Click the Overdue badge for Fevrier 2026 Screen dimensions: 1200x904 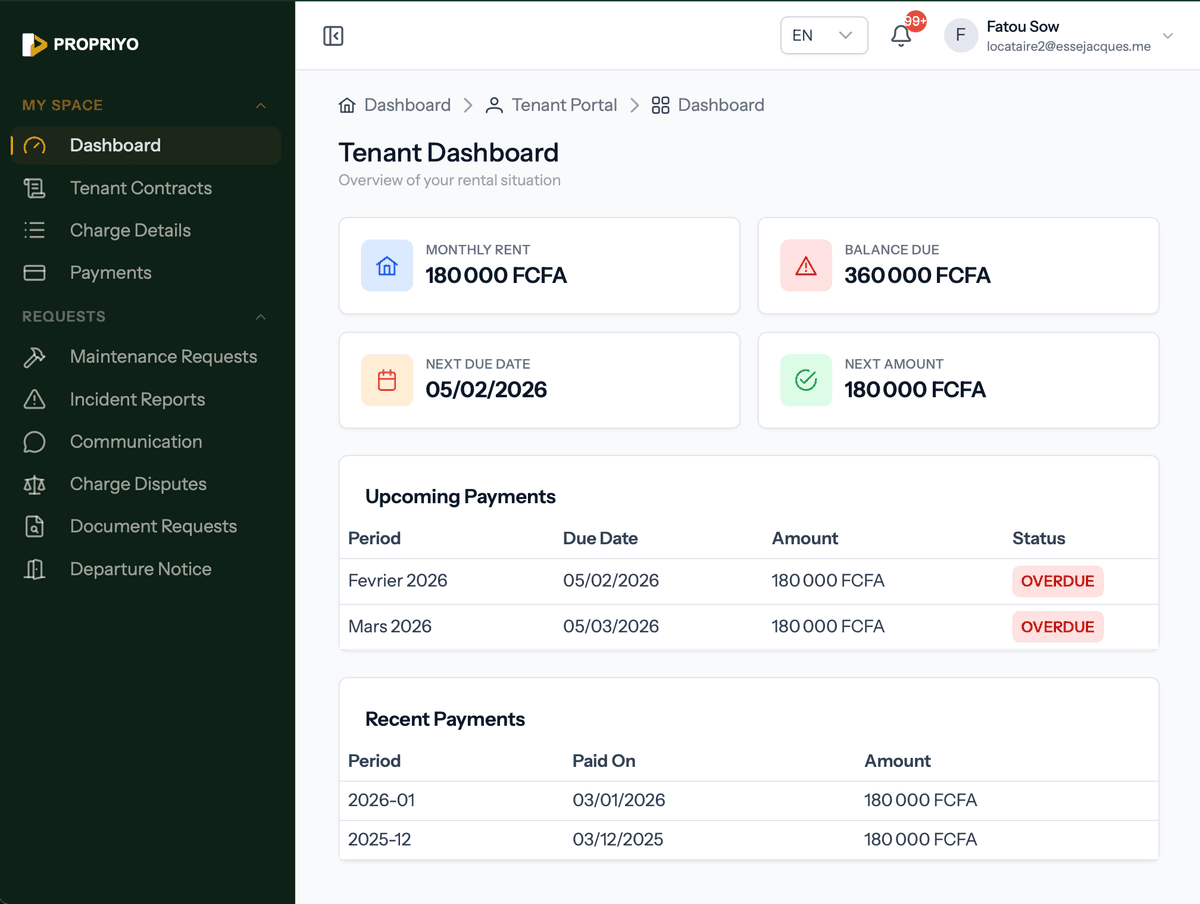click(x=1057, y=581)
